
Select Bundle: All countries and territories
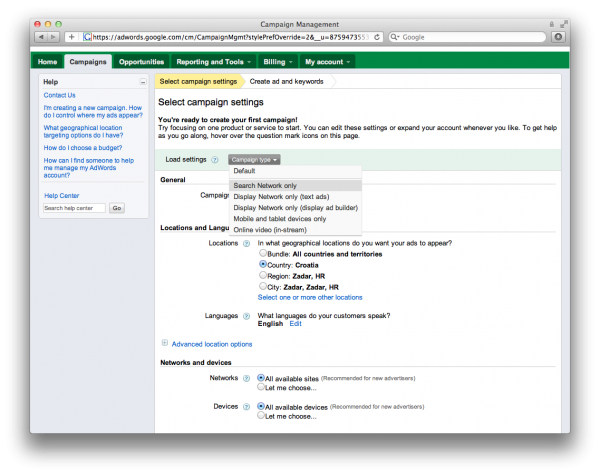263,253
